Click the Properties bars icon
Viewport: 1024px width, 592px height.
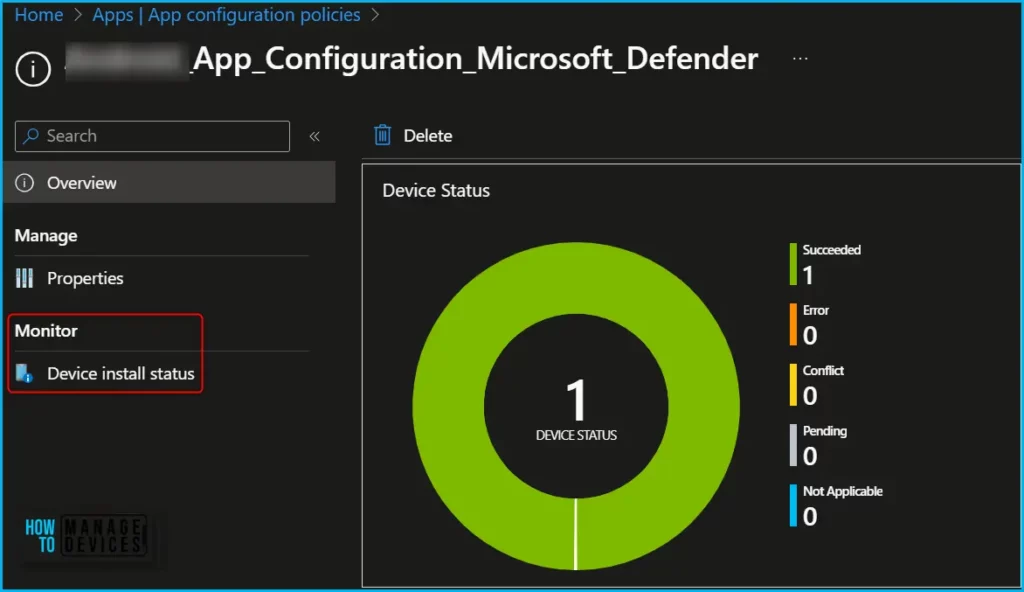(x=24, y=278)
